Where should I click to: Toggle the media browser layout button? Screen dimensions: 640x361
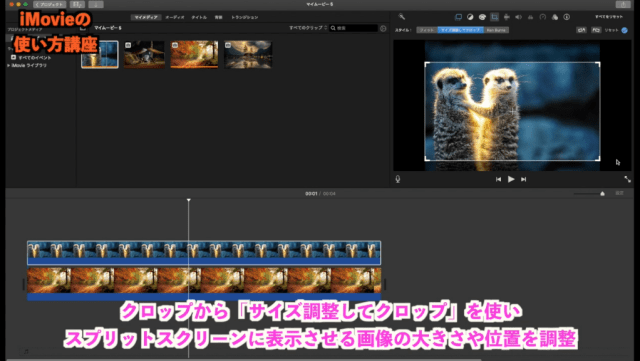pos(77,4)
